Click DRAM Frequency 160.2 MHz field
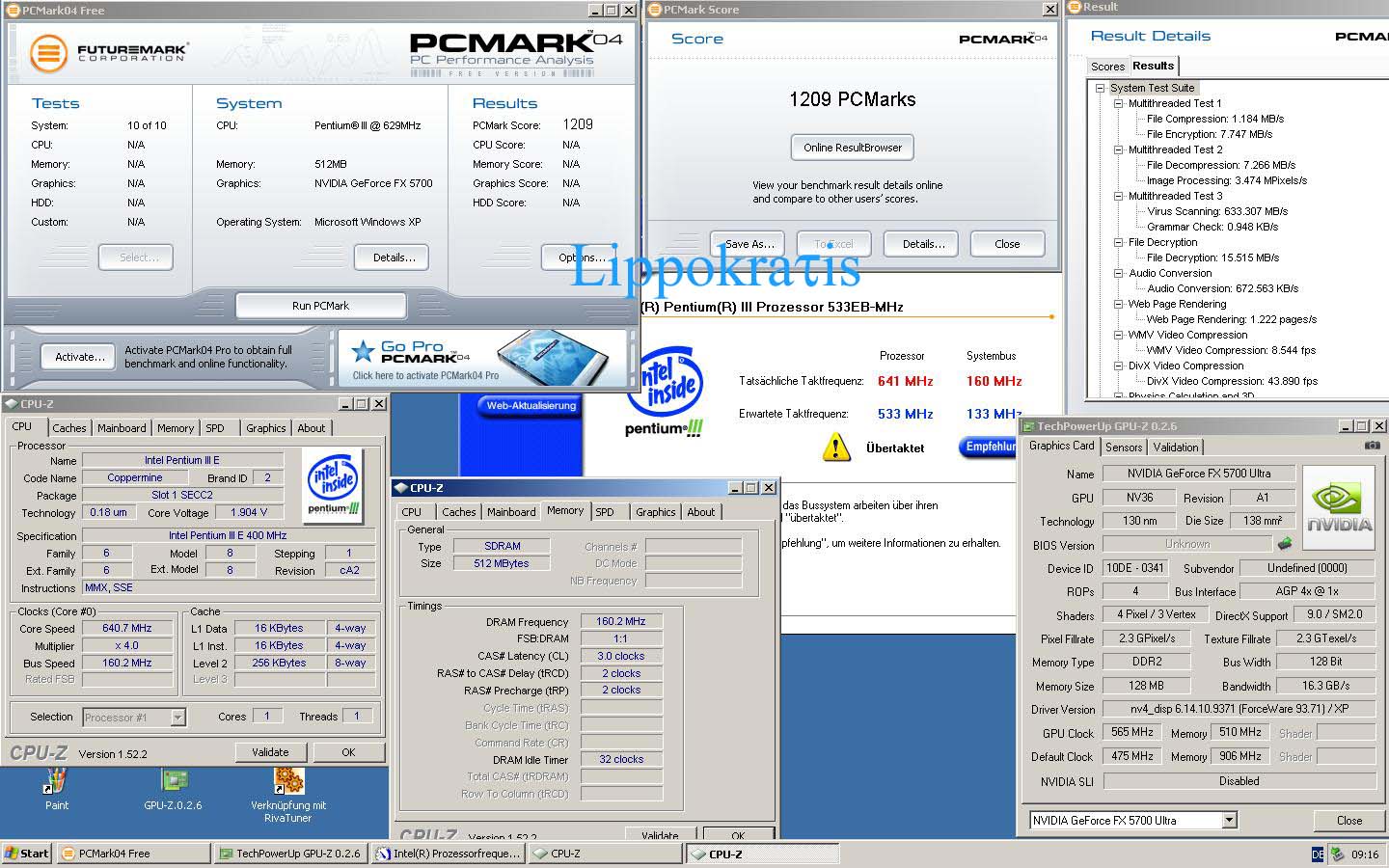1389x868 pixels. click(x=620, y=622)
